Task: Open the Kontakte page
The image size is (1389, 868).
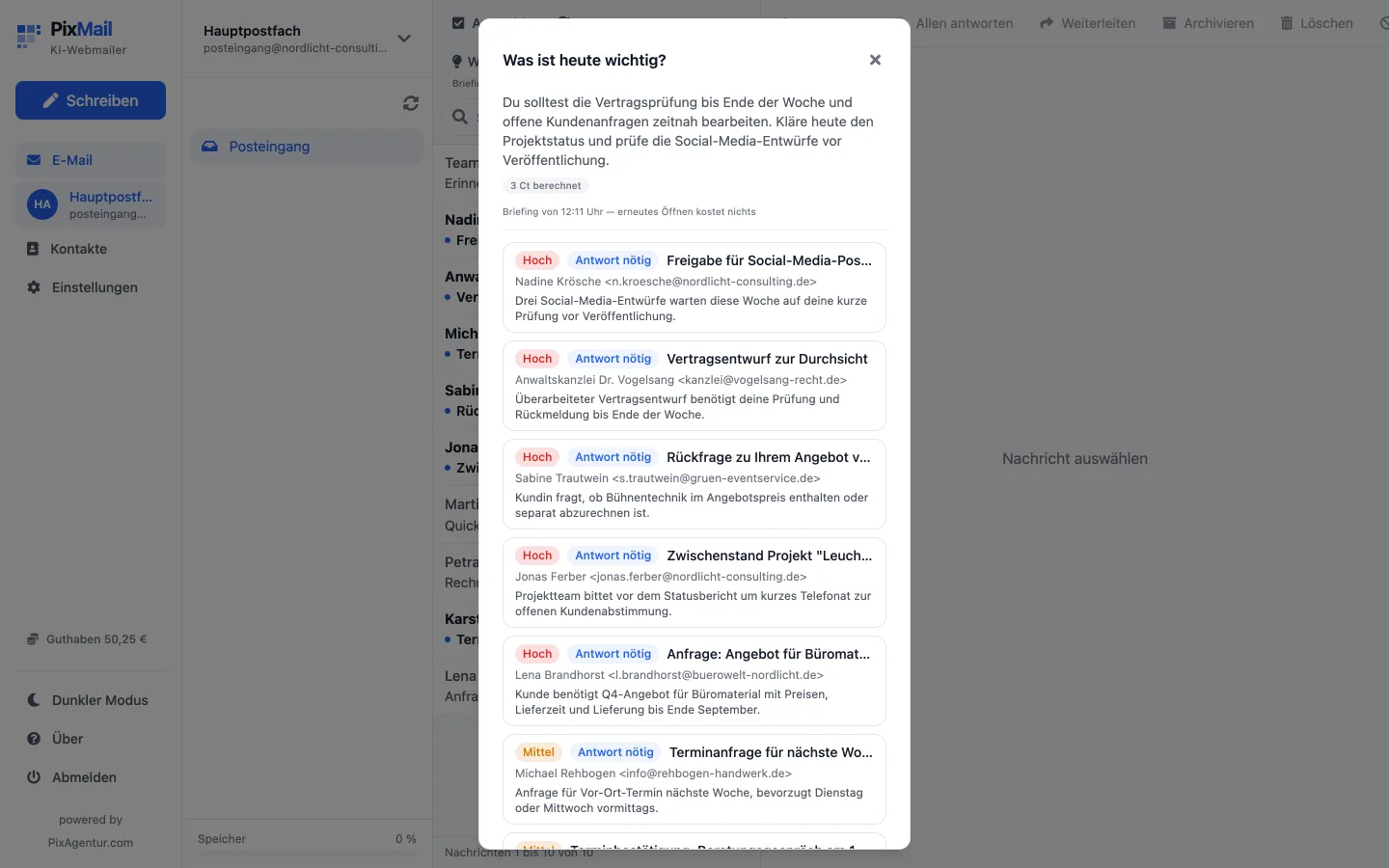Action: tap(91, 249)
